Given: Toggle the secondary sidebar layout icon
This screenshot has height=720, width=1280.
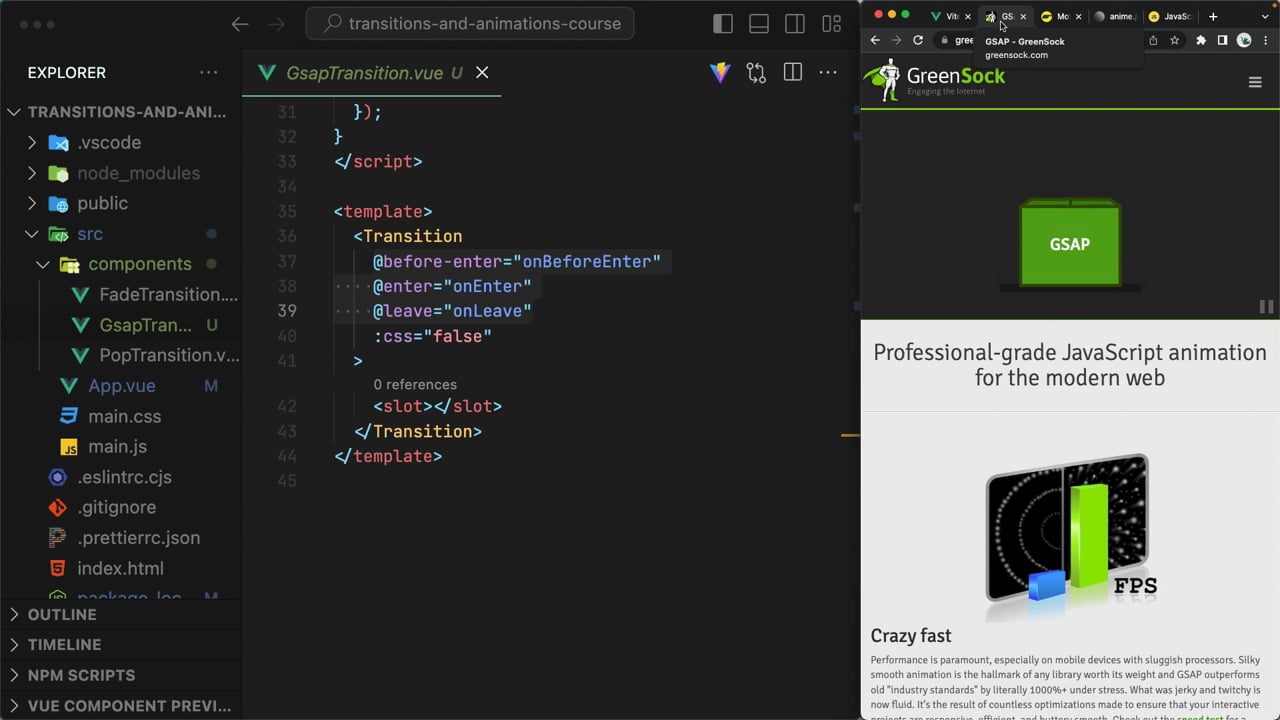Looking at the screenshot, I should (795, 24).
